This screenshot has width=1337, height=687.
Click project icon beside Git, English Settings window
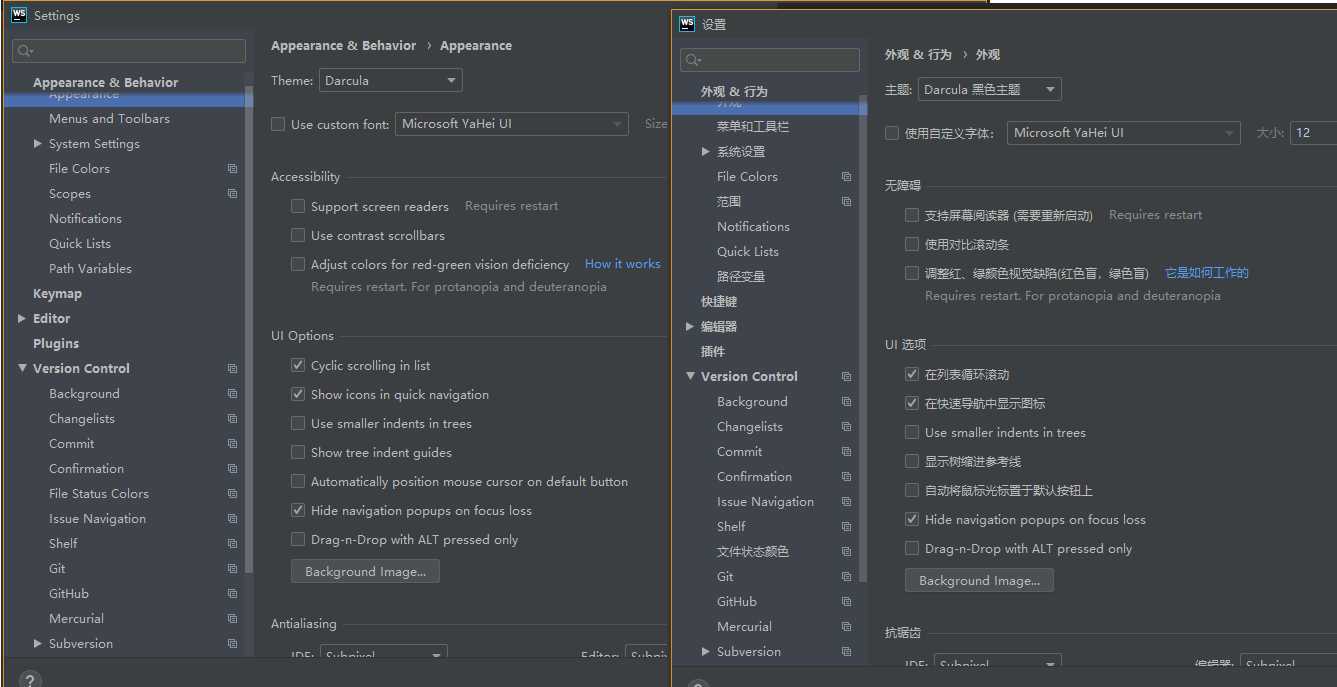click(232, 569)
